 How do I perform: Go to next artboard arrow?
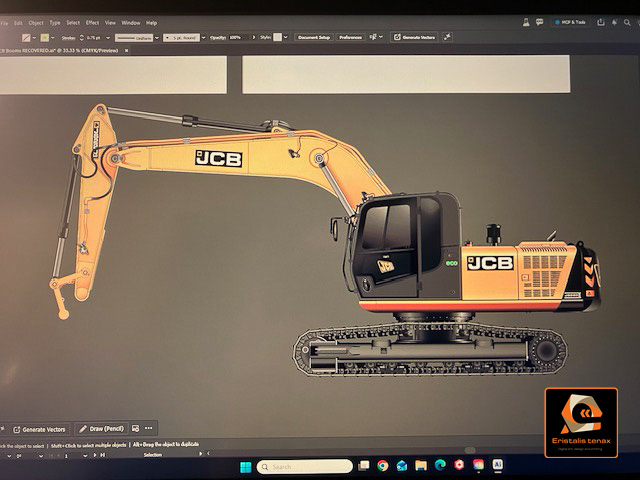point(96,455)
